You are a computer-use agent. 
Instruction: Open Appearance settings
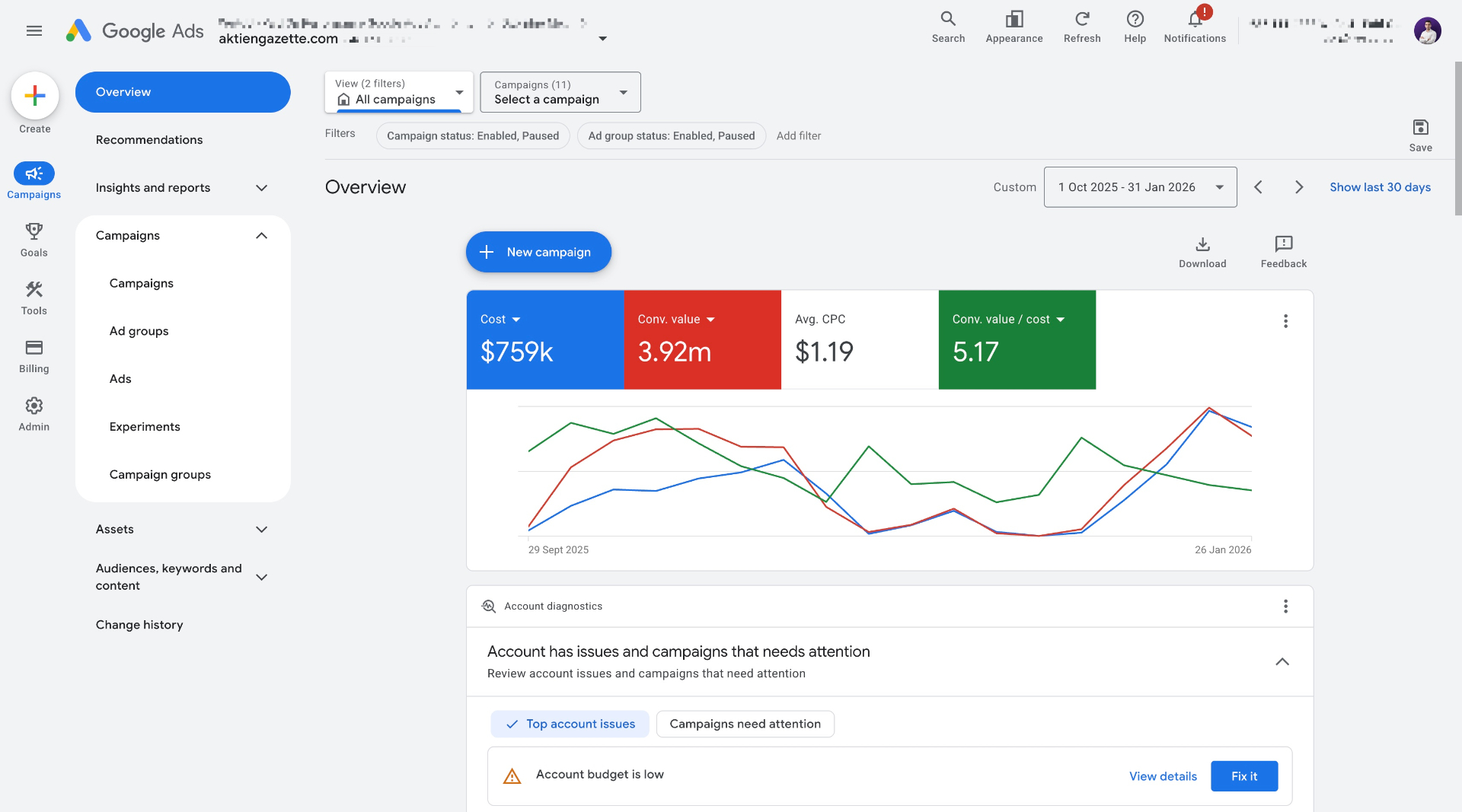click(1014, 27)
